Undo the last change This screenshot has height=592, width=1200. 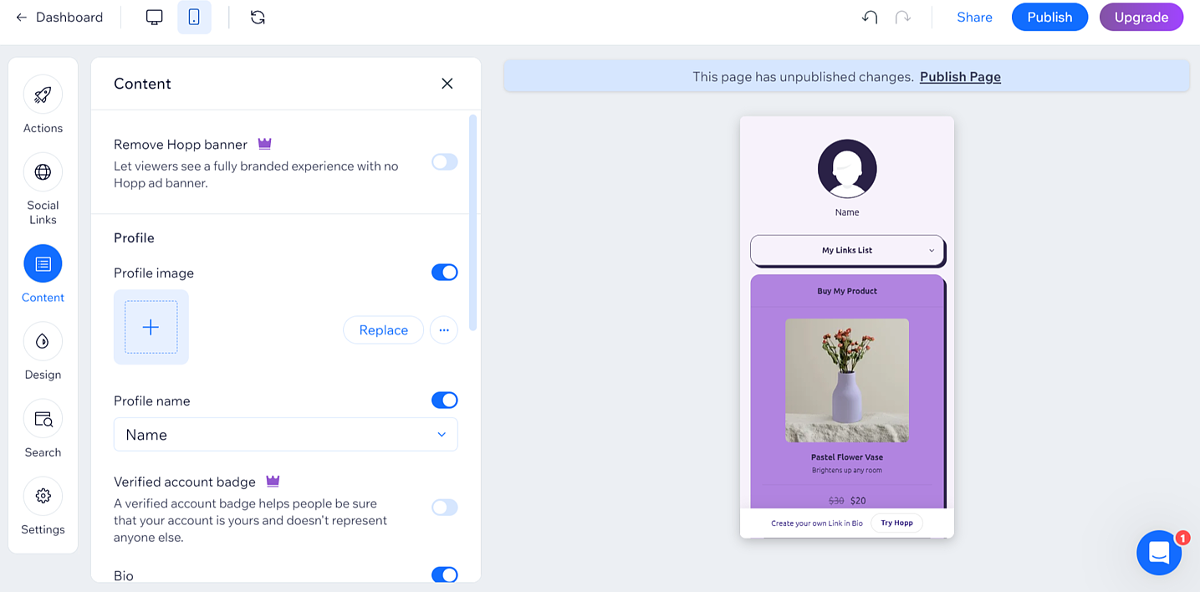(x=870, y=17)
